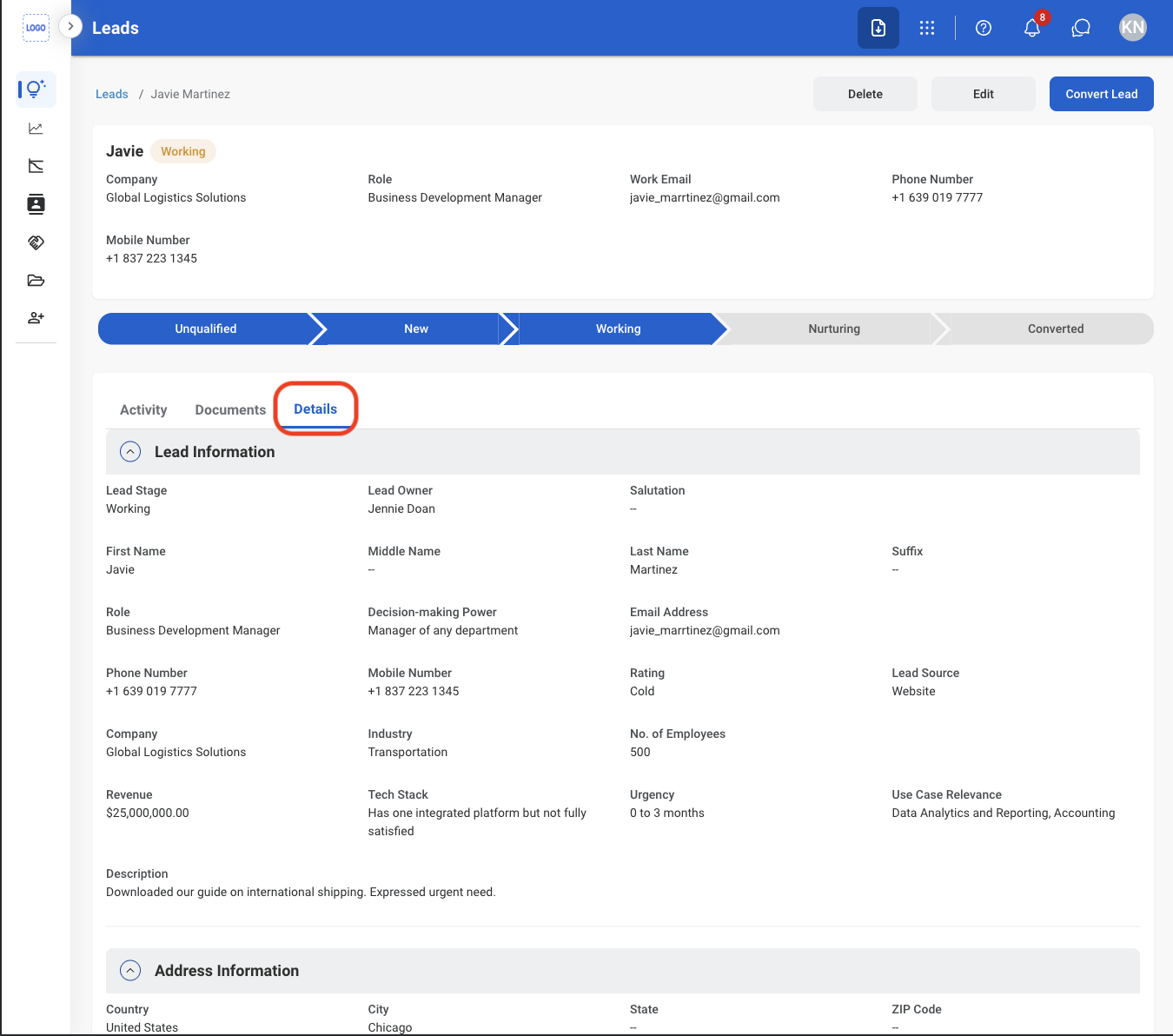Click header company Global Logistics Solutions
The width and height of the screenshot is (1173, 1036).
pos(176,197)
